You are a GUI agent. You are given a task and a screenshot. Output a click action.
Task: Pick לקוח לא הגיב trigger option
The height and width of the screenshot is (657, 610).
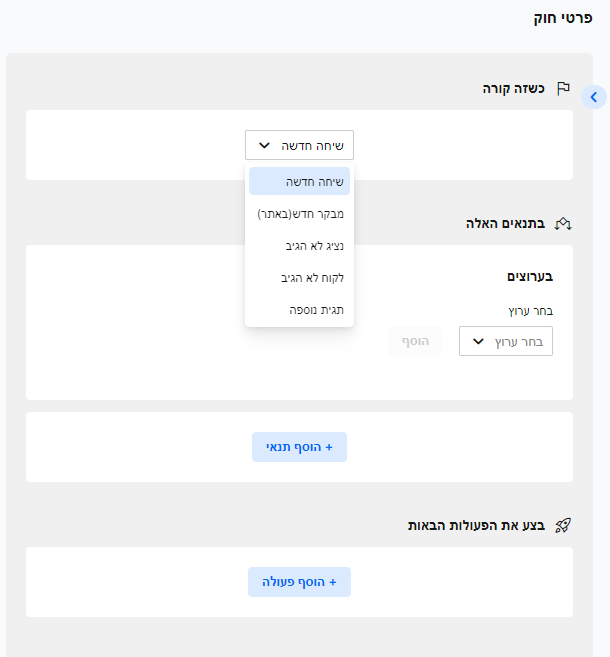[299, 278]
